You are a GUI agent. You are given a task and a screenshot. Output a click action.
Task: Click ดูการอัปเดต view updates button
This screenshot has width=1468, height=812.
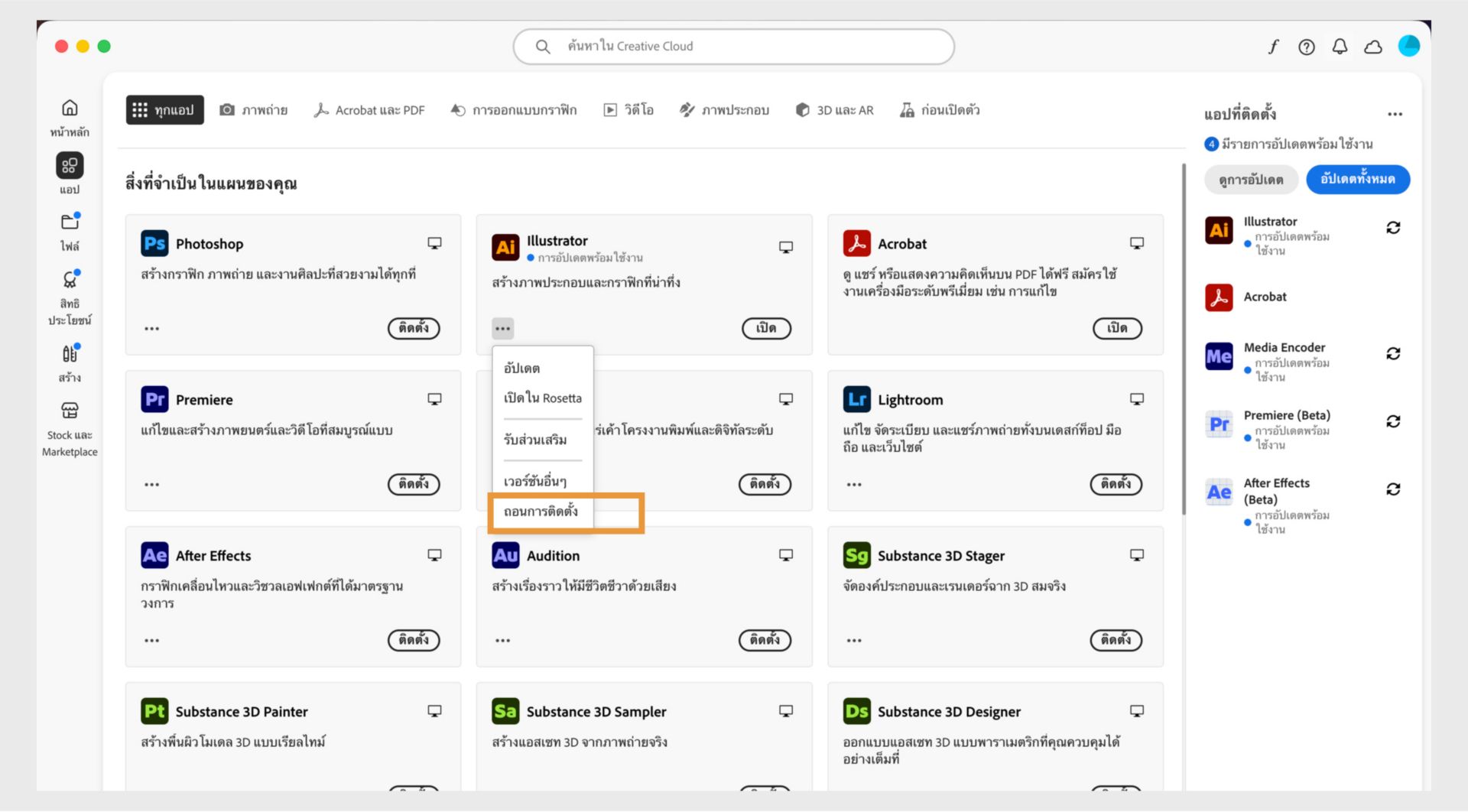tap(1252, 180)
